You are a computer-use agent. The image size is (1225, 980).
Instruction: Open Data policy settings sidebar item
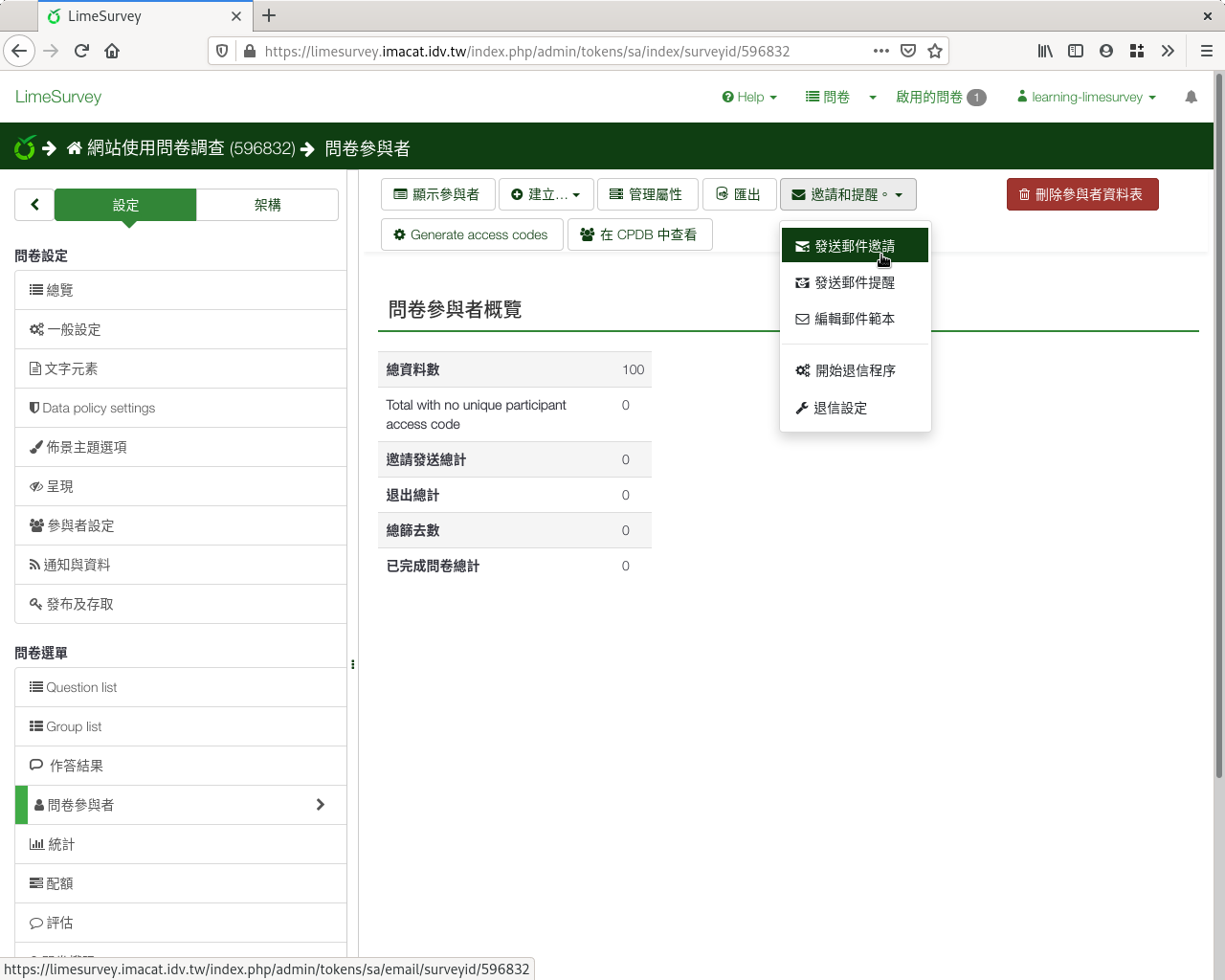(x=181, y=408)
